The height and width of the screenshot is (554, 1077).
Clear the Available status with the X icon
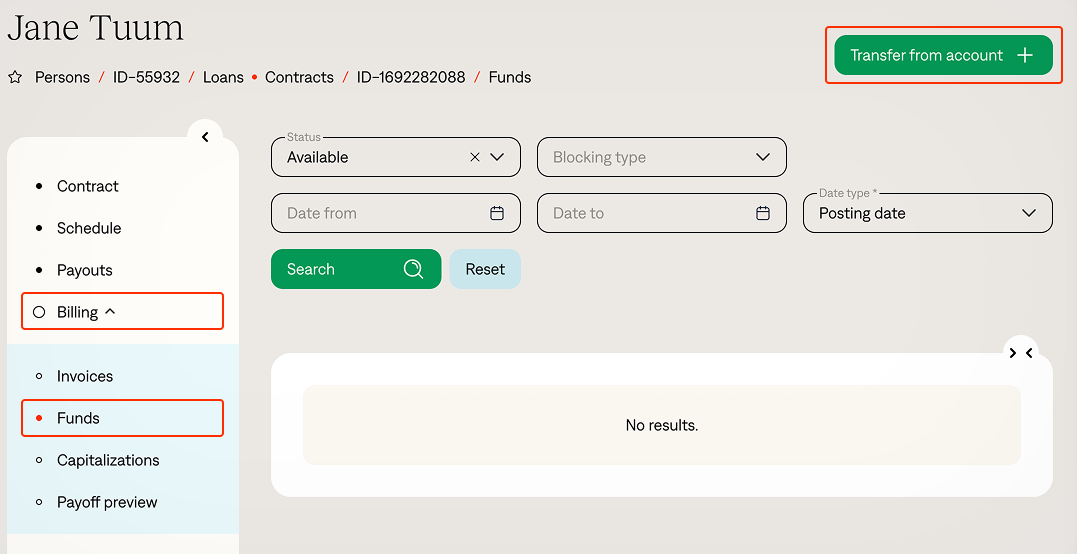point(475,157)
